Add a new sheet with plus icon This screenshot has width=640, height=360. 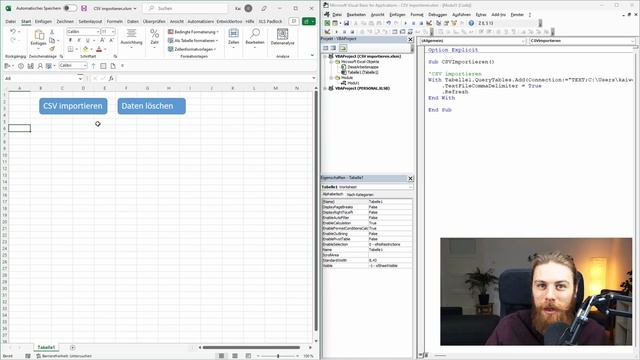coord(72,348)
